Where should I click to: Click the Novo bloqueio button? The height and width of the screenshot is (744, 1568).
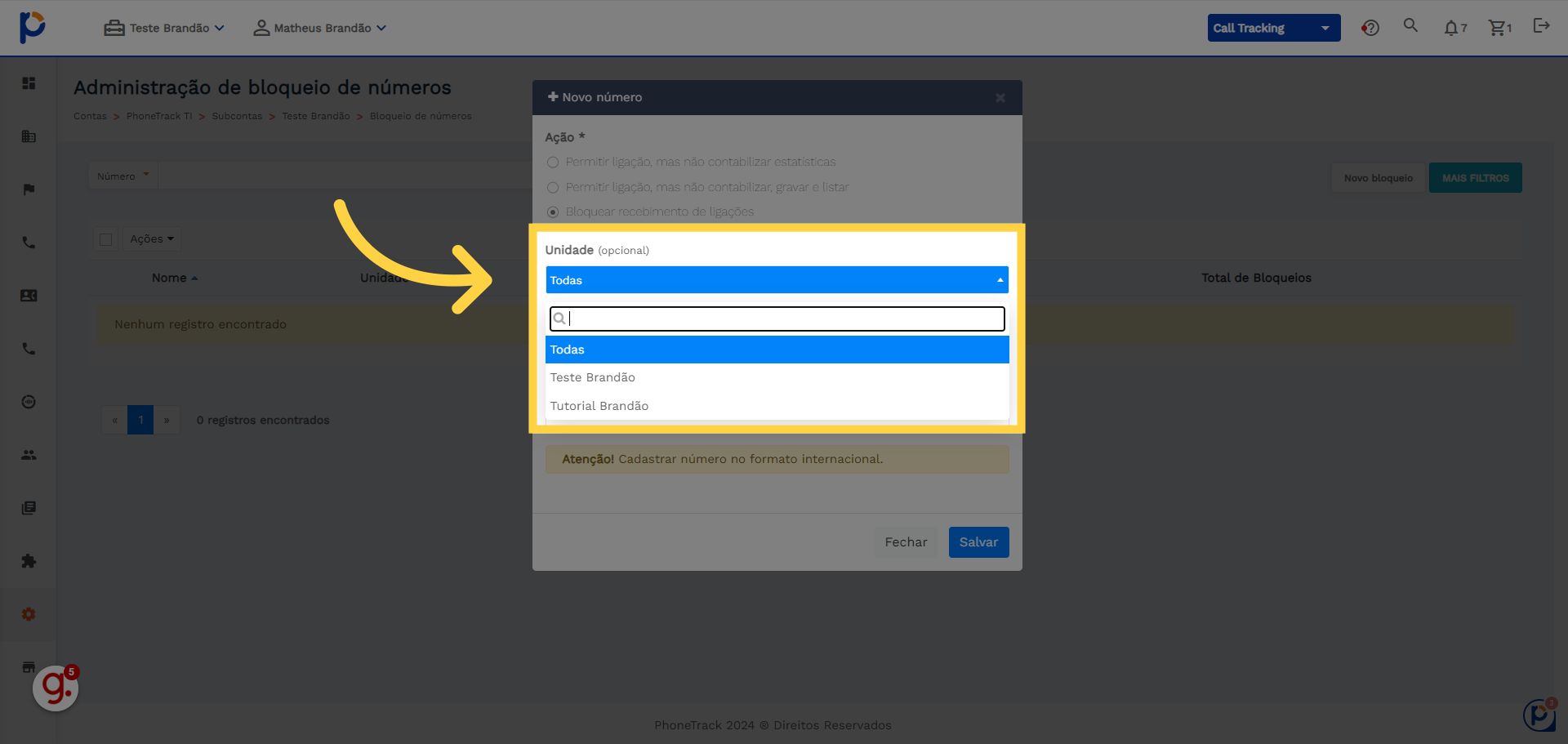tap(1379, 178)
